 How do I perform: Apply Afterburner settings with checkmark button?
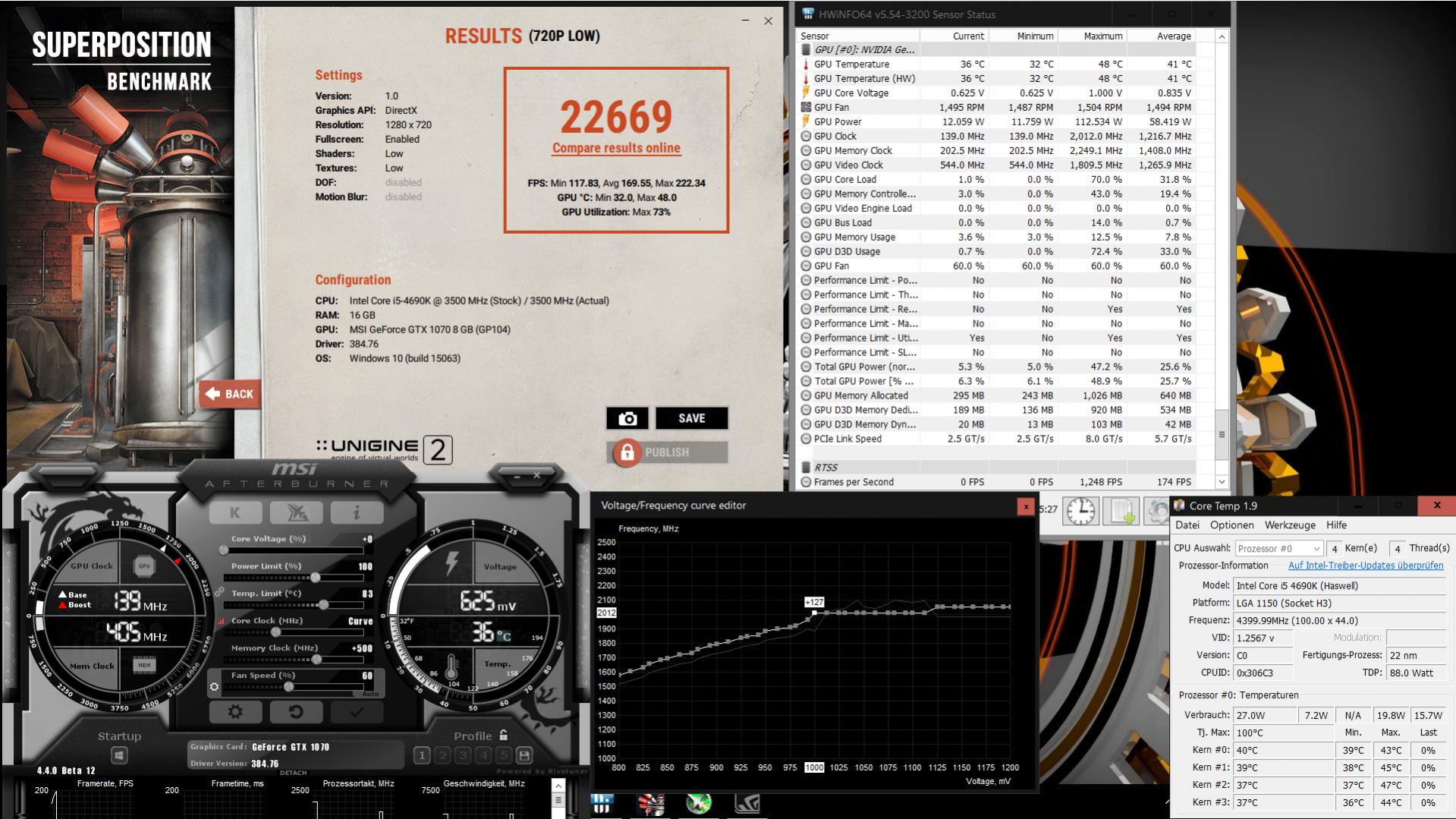(357, 712)
